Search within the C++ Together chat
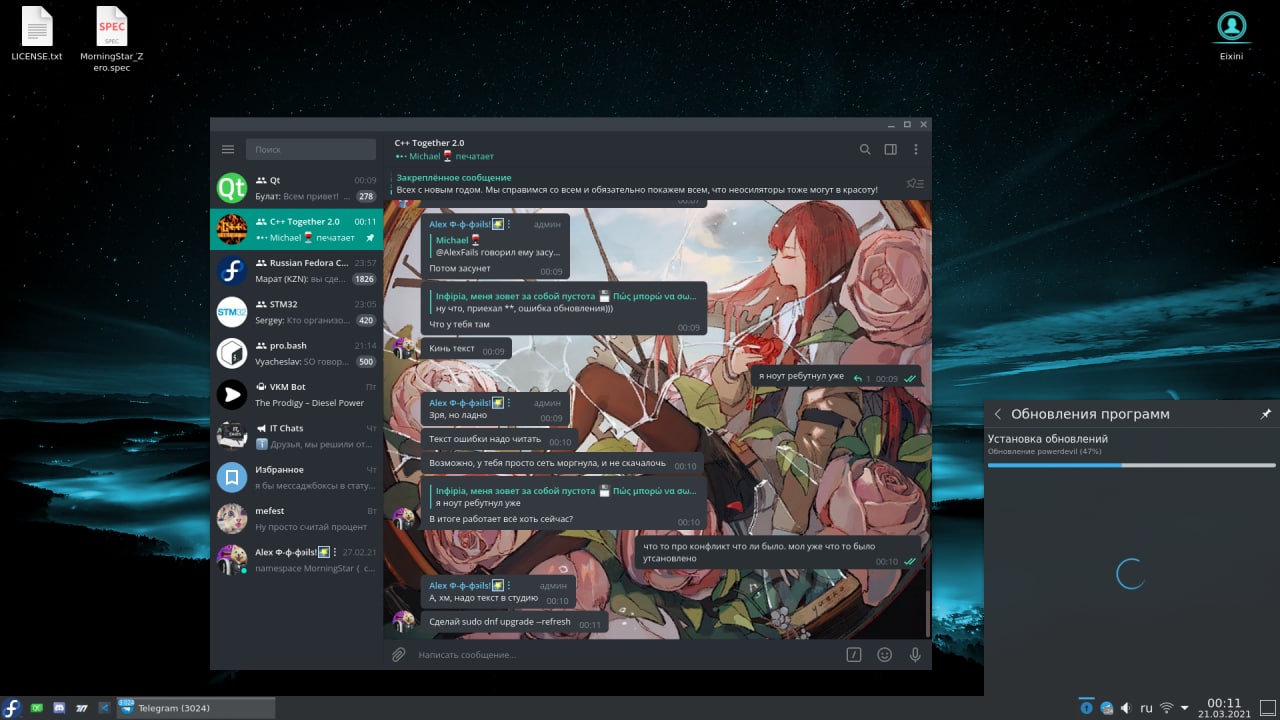Image resolution: width=1280 pixels, height=720 pixels. pos(865,149)
